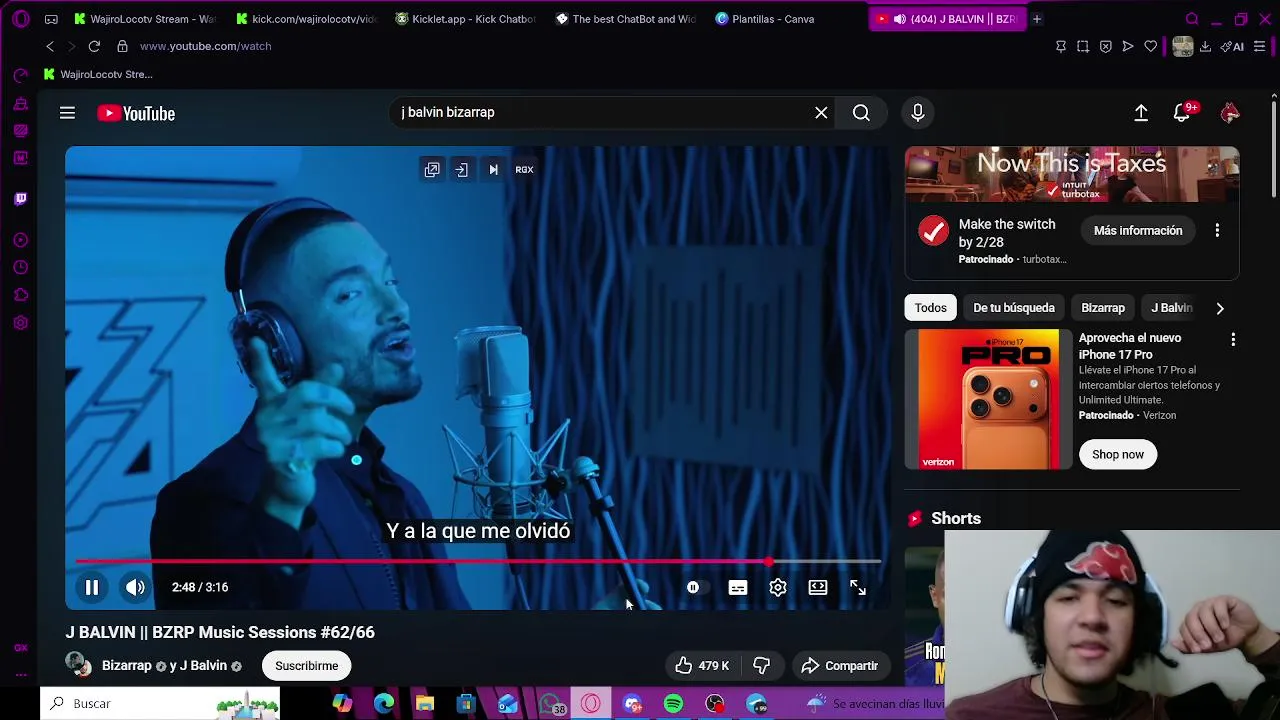Switch to The best ChatBot tab
Image resolution: width=1280 pixels, height=720 pixels.
[x=625, y=19]
